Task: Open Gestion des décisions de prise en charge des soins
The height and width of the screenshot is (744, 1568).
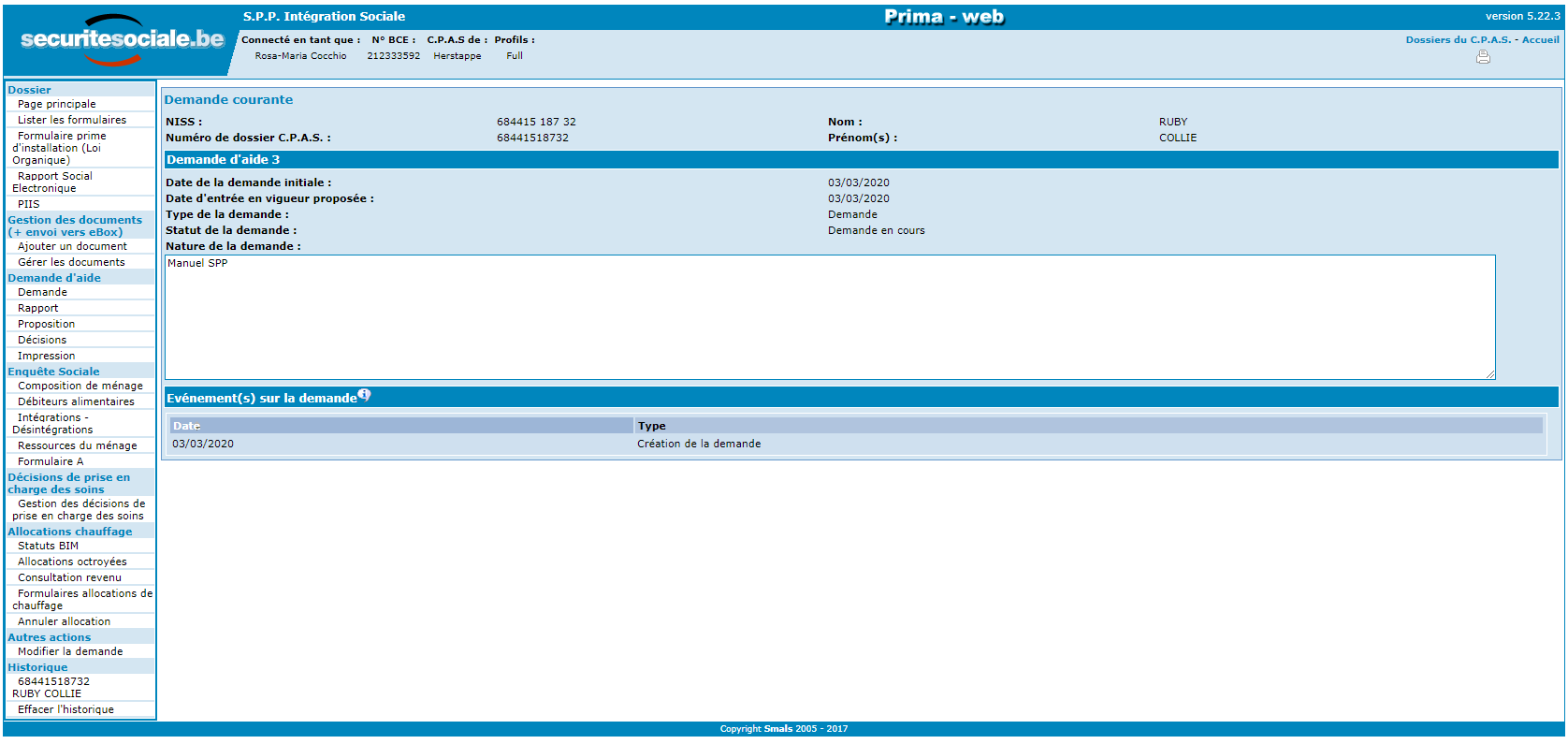Action: (80, 509)
